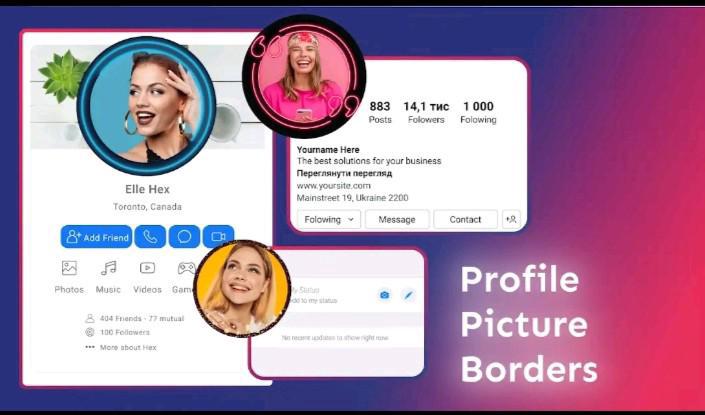Expand the Following dropdown
The width and height of the screenshot is (705, 415).
[x=328, y=219]
